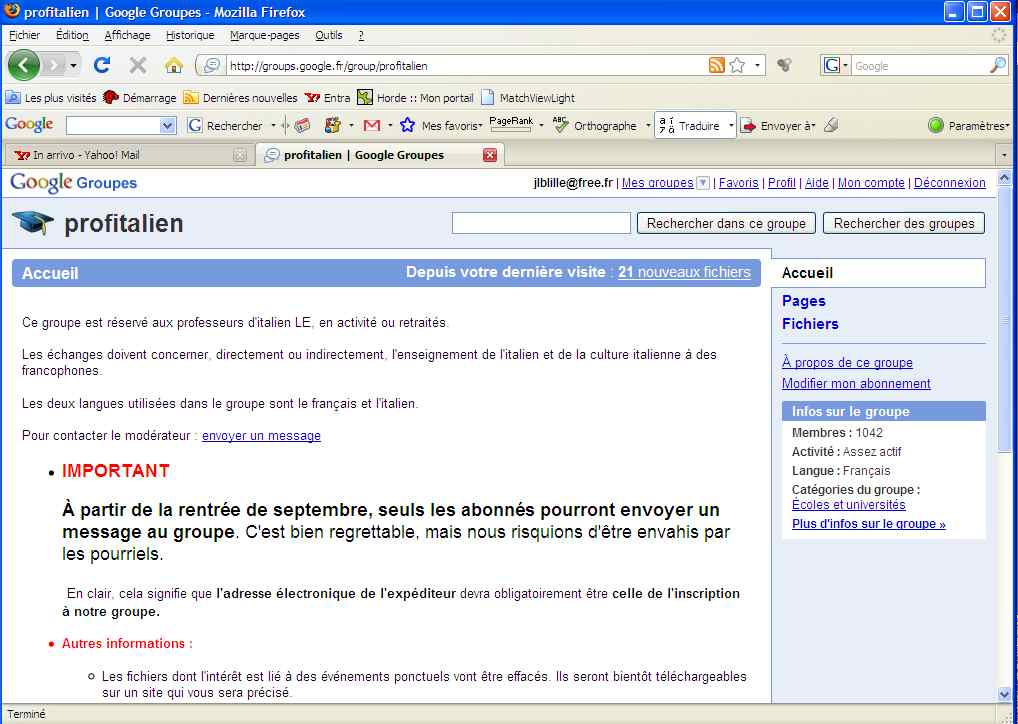Click the Déconnexion link
Screen dimensions: 1018x724
pyautogui.click(x=950, y=183)
